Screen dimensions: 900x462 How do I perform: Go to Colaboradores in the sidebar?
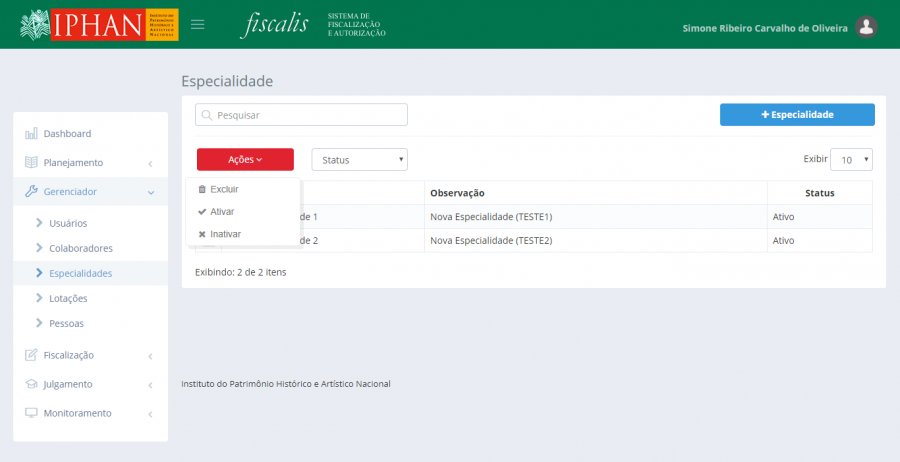(80, 248)
